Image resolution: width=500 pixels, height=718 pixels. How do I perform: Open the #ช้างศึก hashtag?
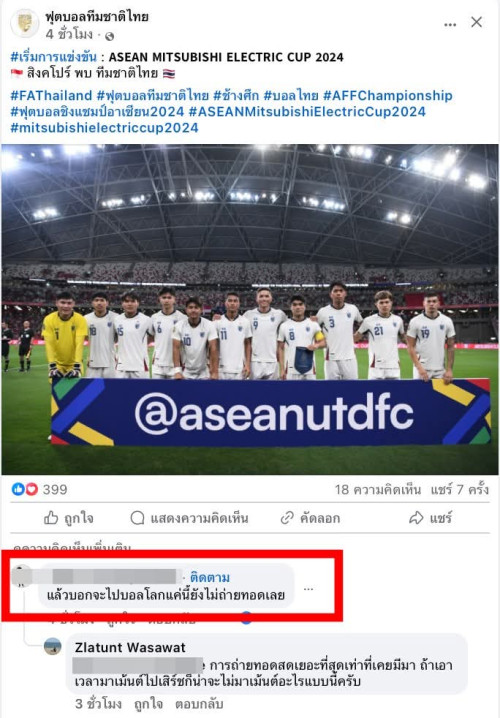point(236,95)
